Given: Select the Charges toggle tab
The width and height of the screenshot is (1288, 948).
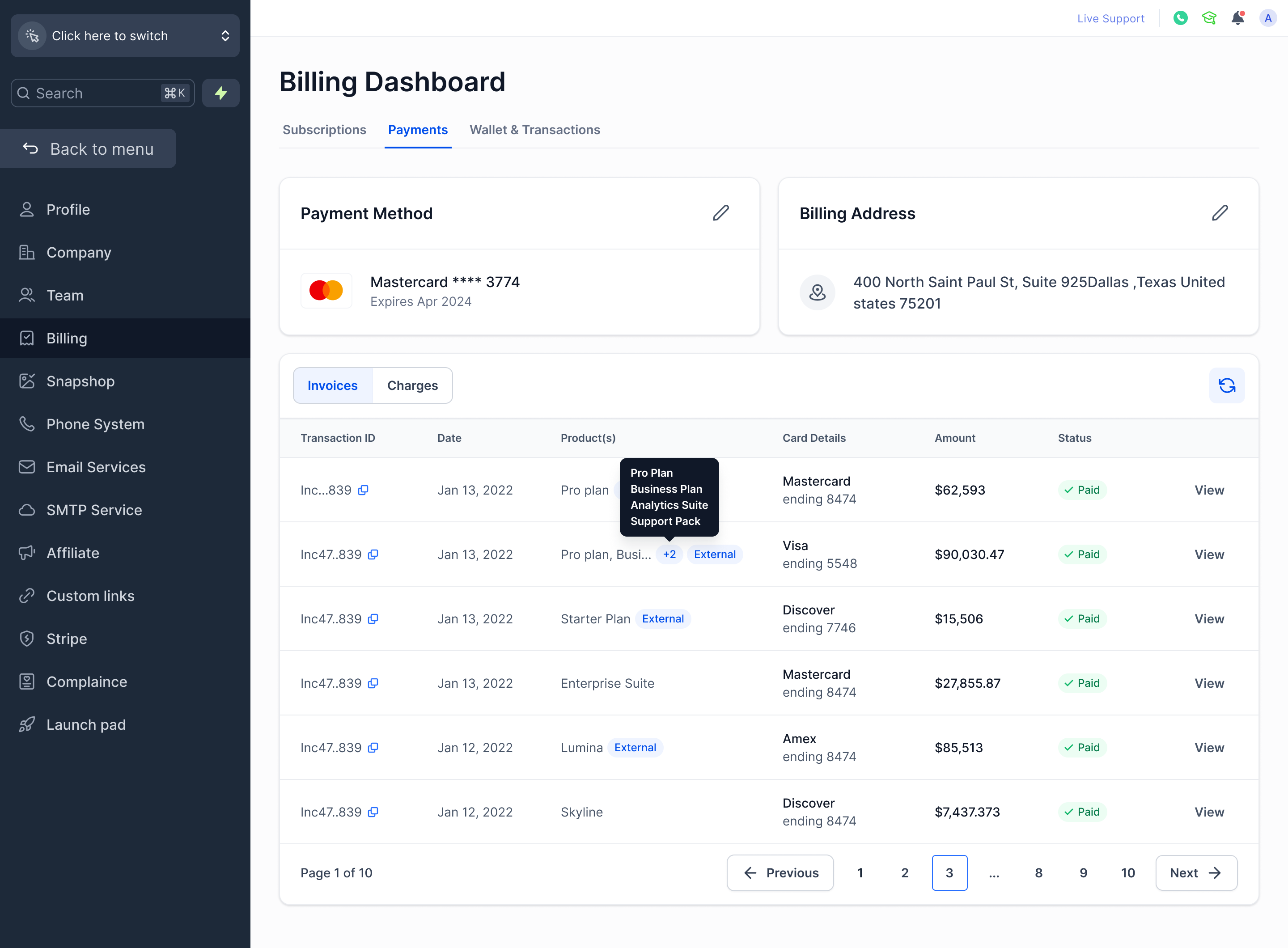Looking at the screenshot, I should point(413,385).
